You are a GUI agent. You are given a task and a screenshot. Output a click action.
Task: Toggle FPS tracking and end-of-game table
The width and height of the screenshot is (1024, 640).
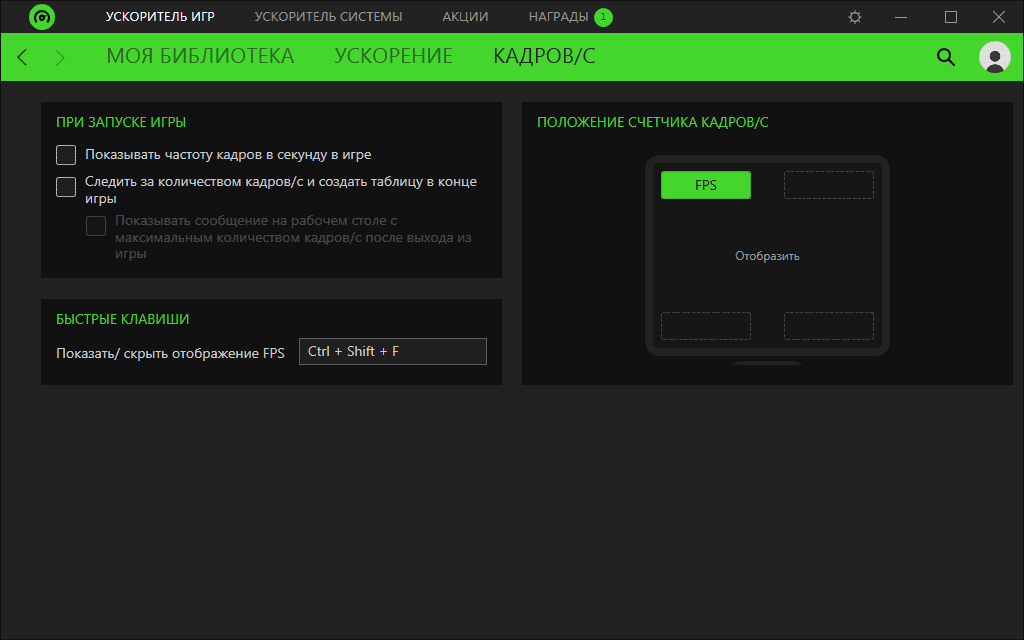click(x=66, y=186)
